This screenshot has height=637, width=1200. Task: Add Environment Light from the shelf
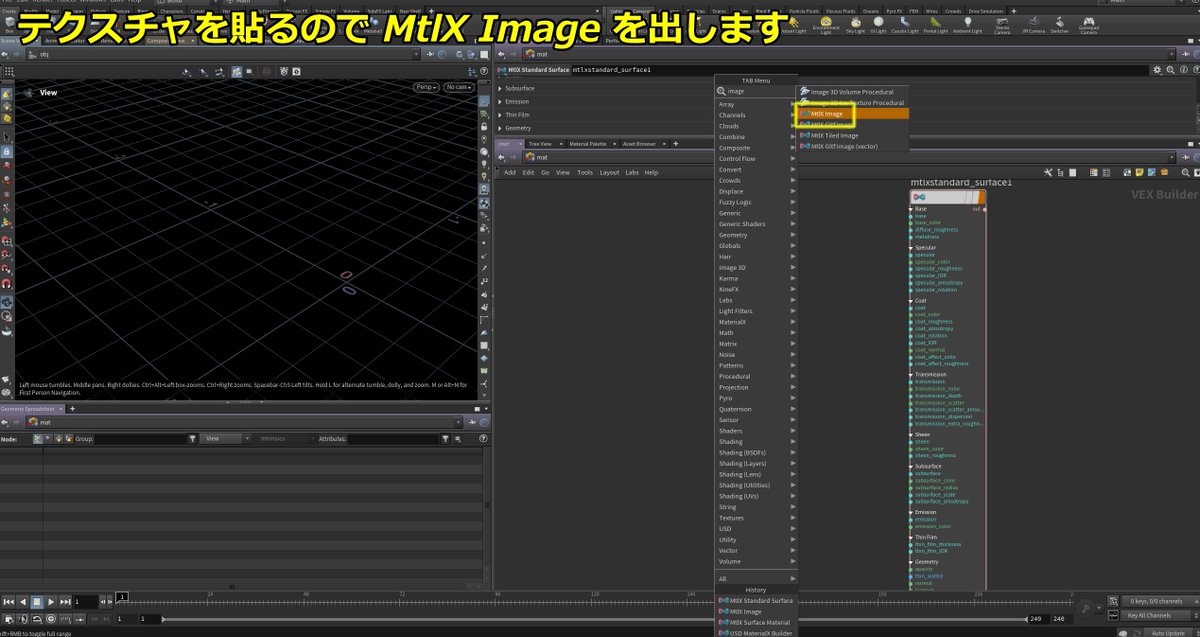tap(826, 25)
